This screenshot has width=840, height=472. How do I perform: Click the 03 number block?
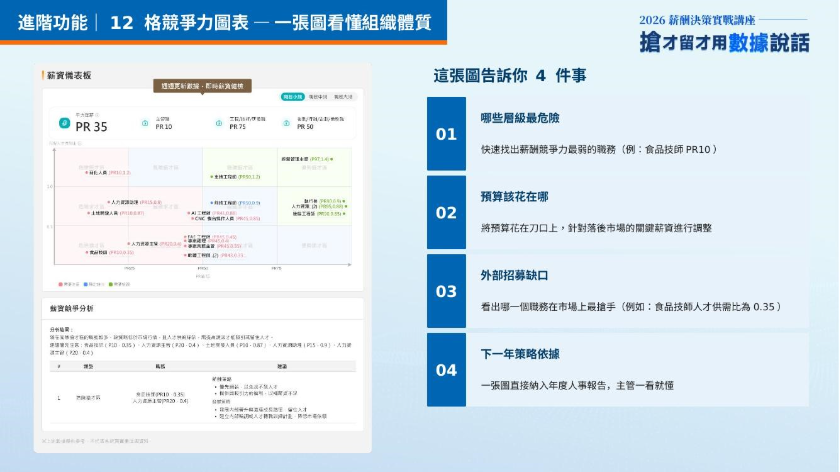tap(446, 291)
